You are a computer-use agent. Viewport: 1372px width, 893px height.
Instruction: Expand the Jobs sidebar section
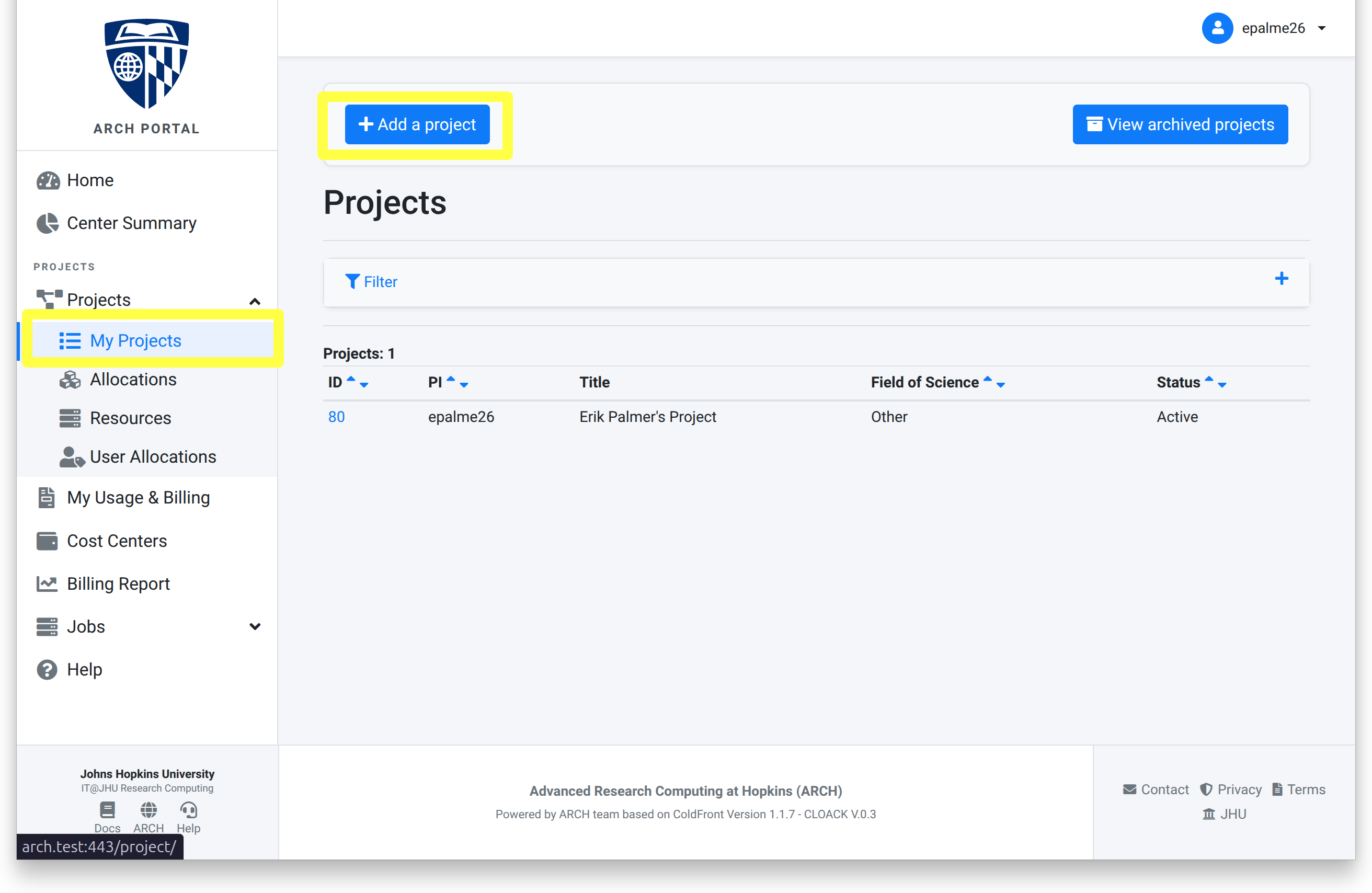pos(255,627)
